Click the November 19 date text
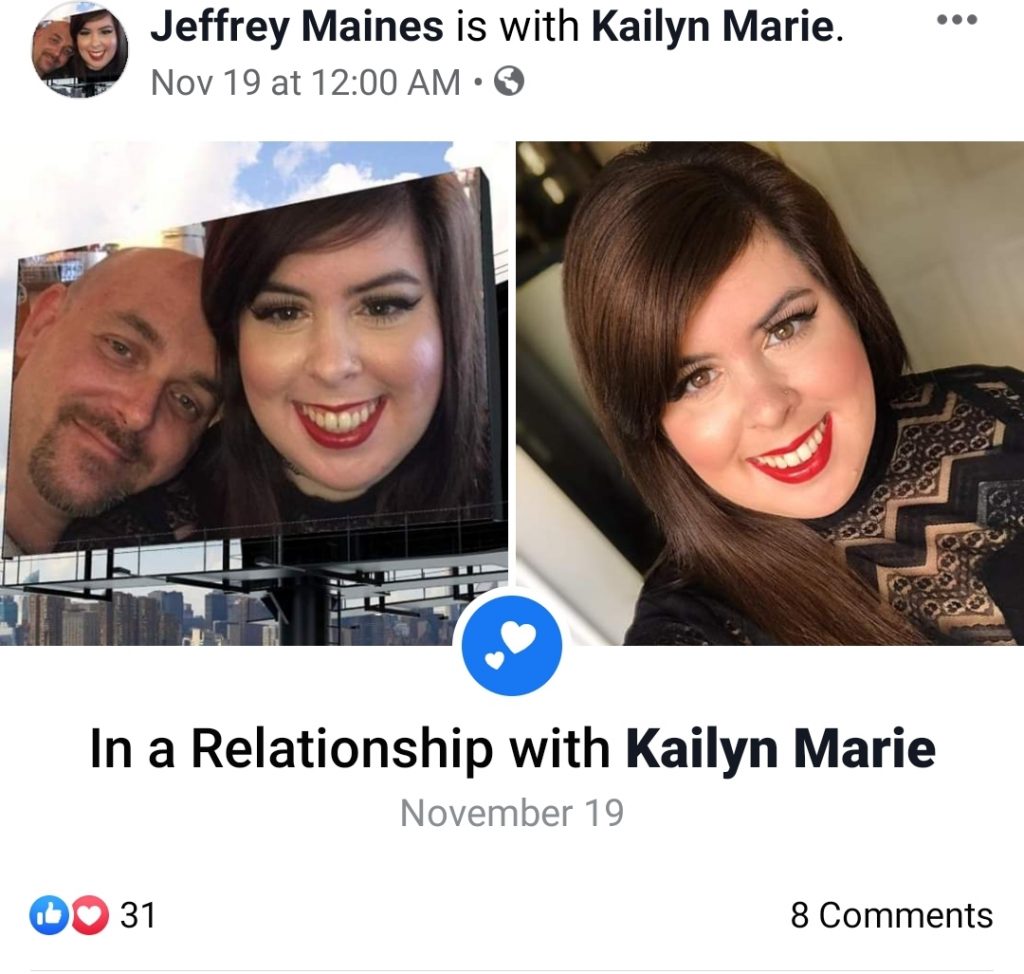Image resolution: width=1024 pixels, height=974 pixels. point(512,813)
